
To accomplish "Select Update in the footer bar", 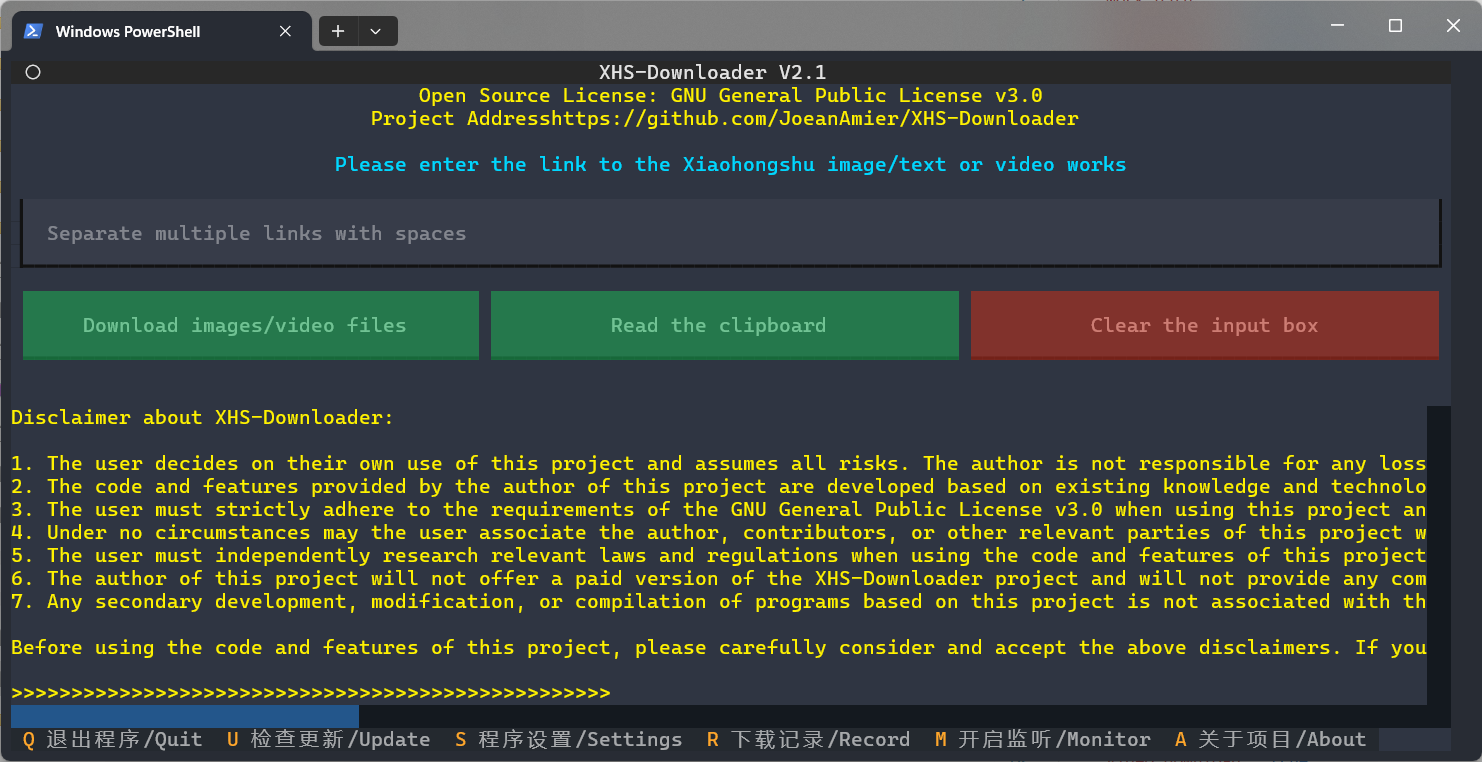I will pyautogui.click(x=329, y=739).
